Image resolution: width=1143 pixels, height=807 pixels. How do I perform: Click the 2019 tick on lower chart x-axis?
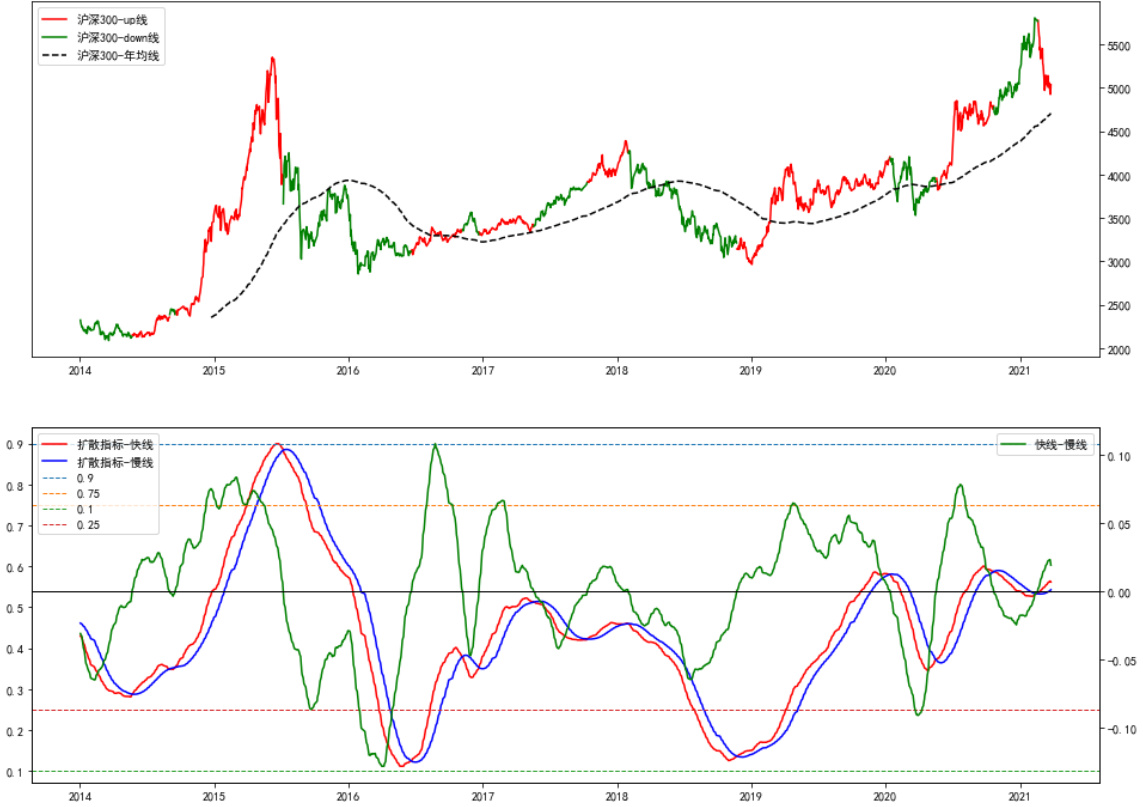751,797
